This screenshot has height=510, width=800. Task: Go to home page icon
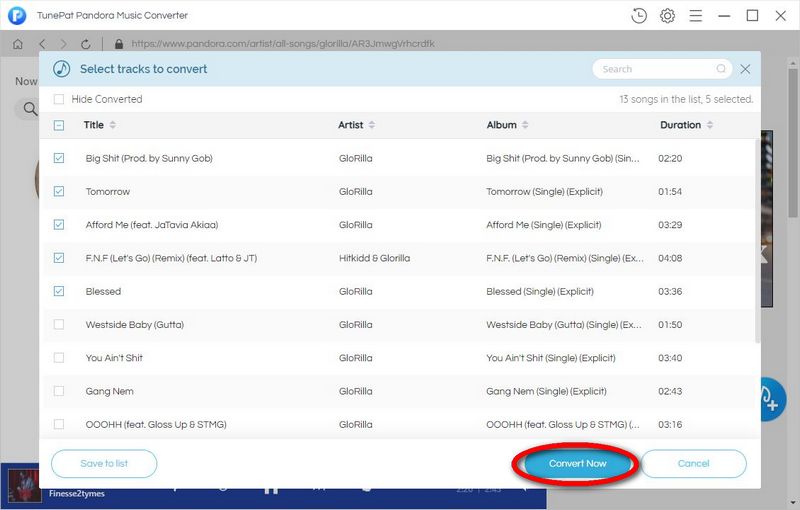[18, 44]
